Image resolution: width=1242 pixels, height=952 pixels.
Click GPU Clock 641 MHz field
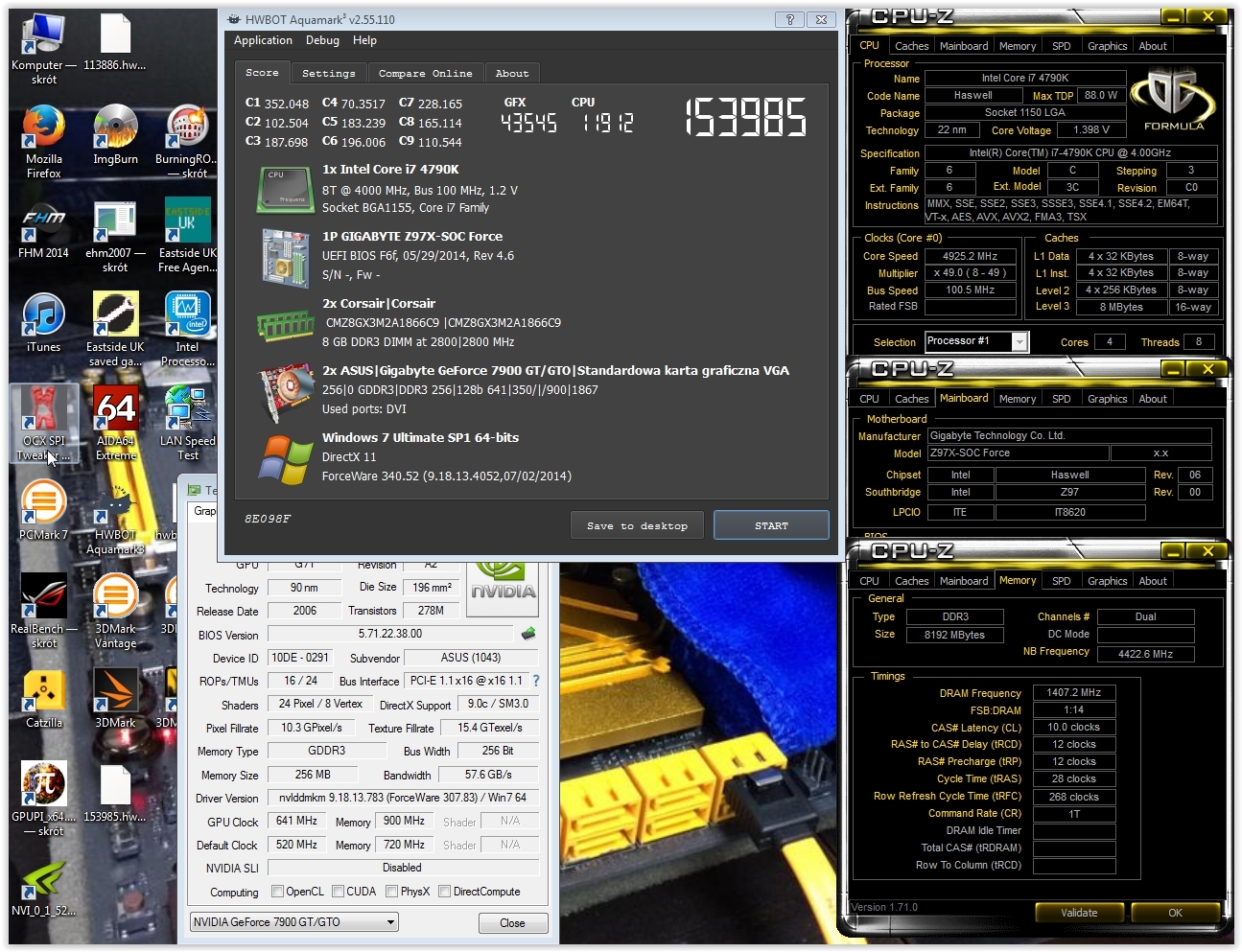296,821
